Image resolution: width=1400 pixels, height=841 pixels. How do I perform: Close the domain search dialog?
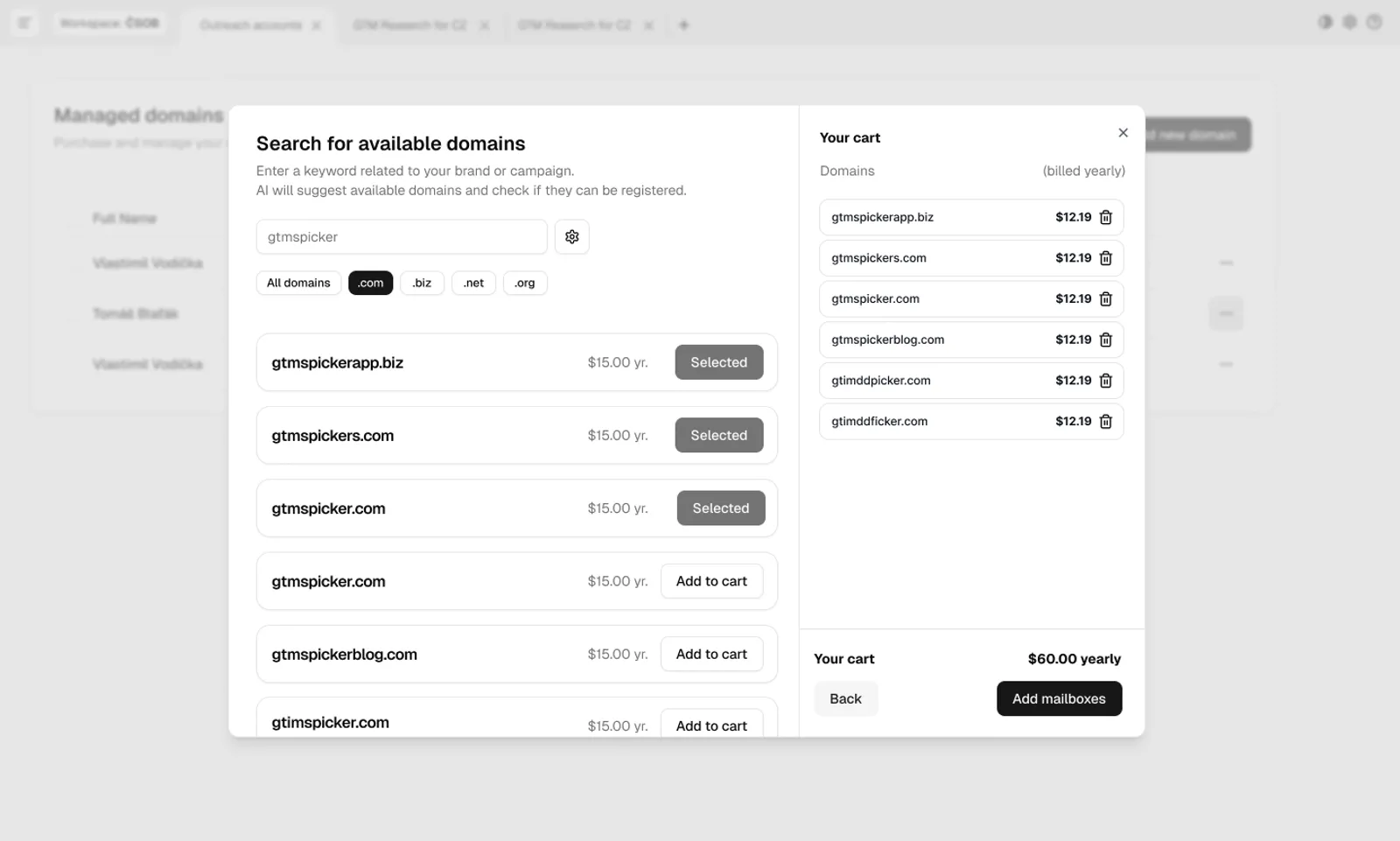pyautogui.click(x=1123, y=133)
